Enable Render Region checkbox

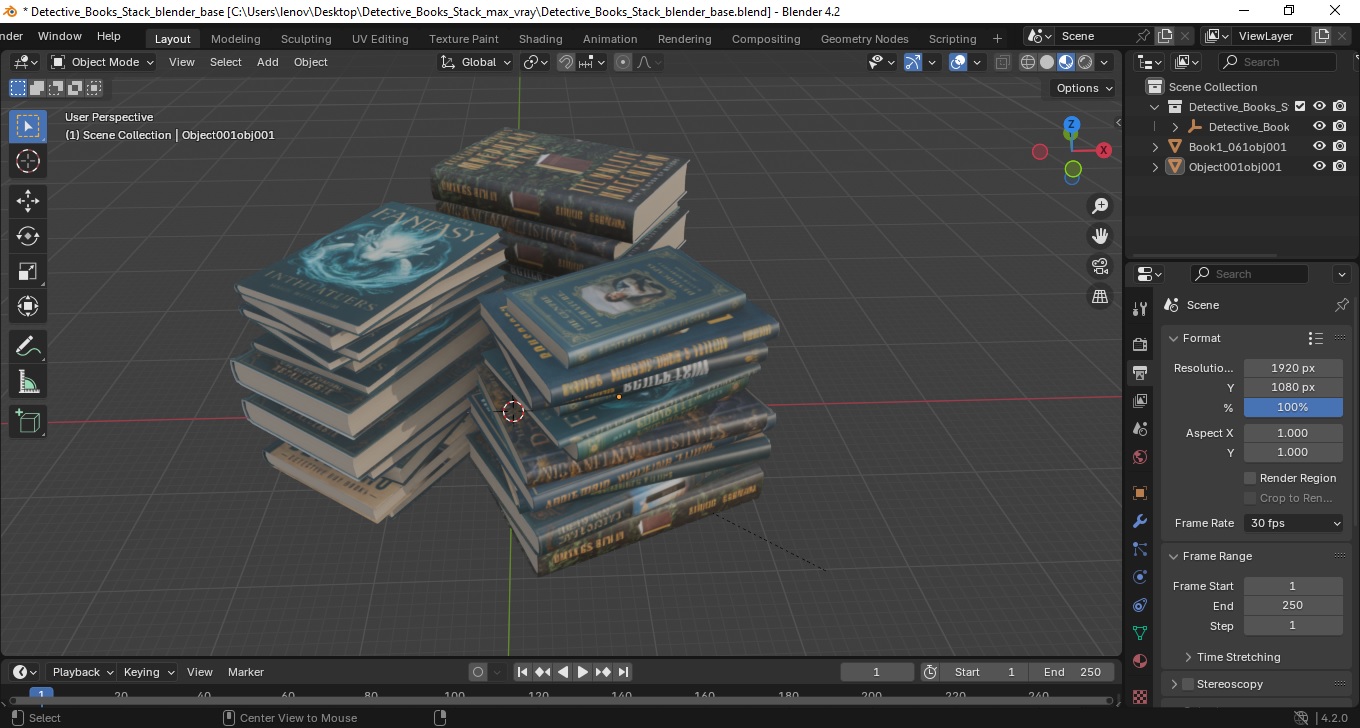1250,478
